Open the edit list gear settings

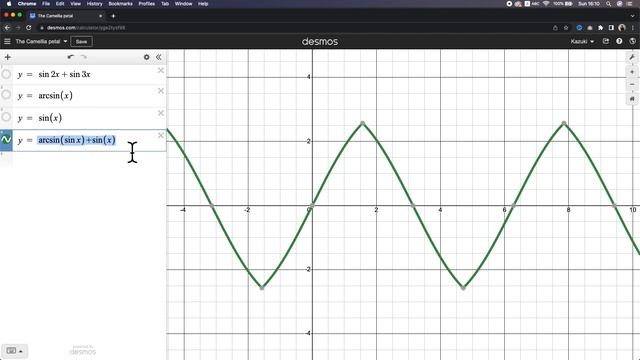(x=147, y=57)
